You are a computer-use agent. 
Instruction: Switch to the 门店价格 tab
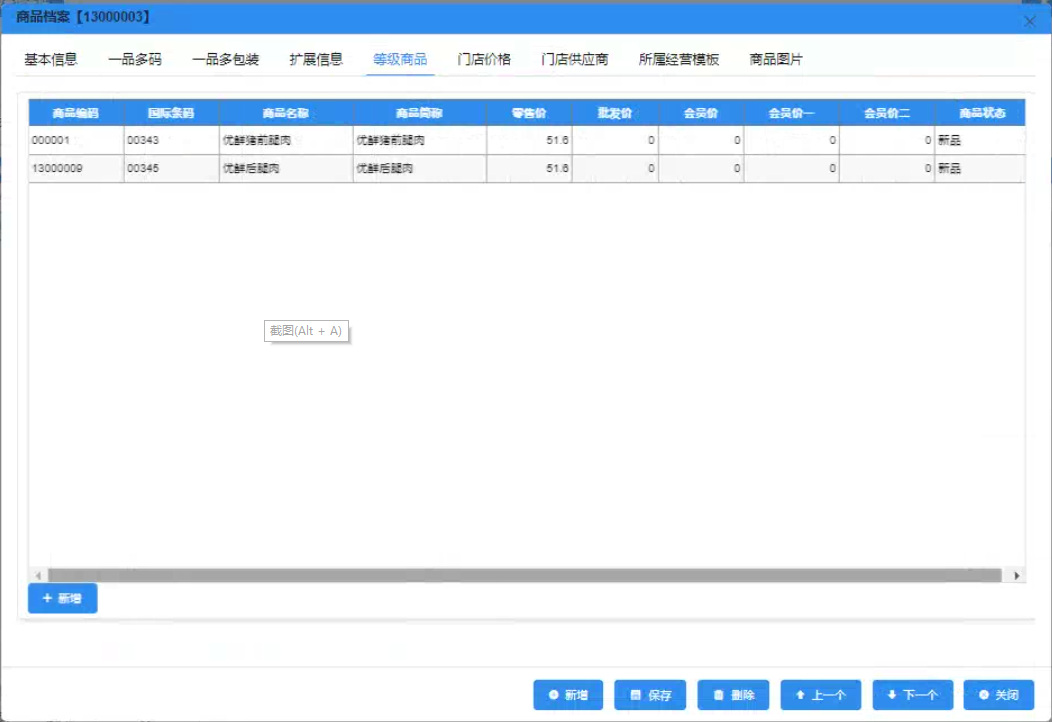coord(484,59)
